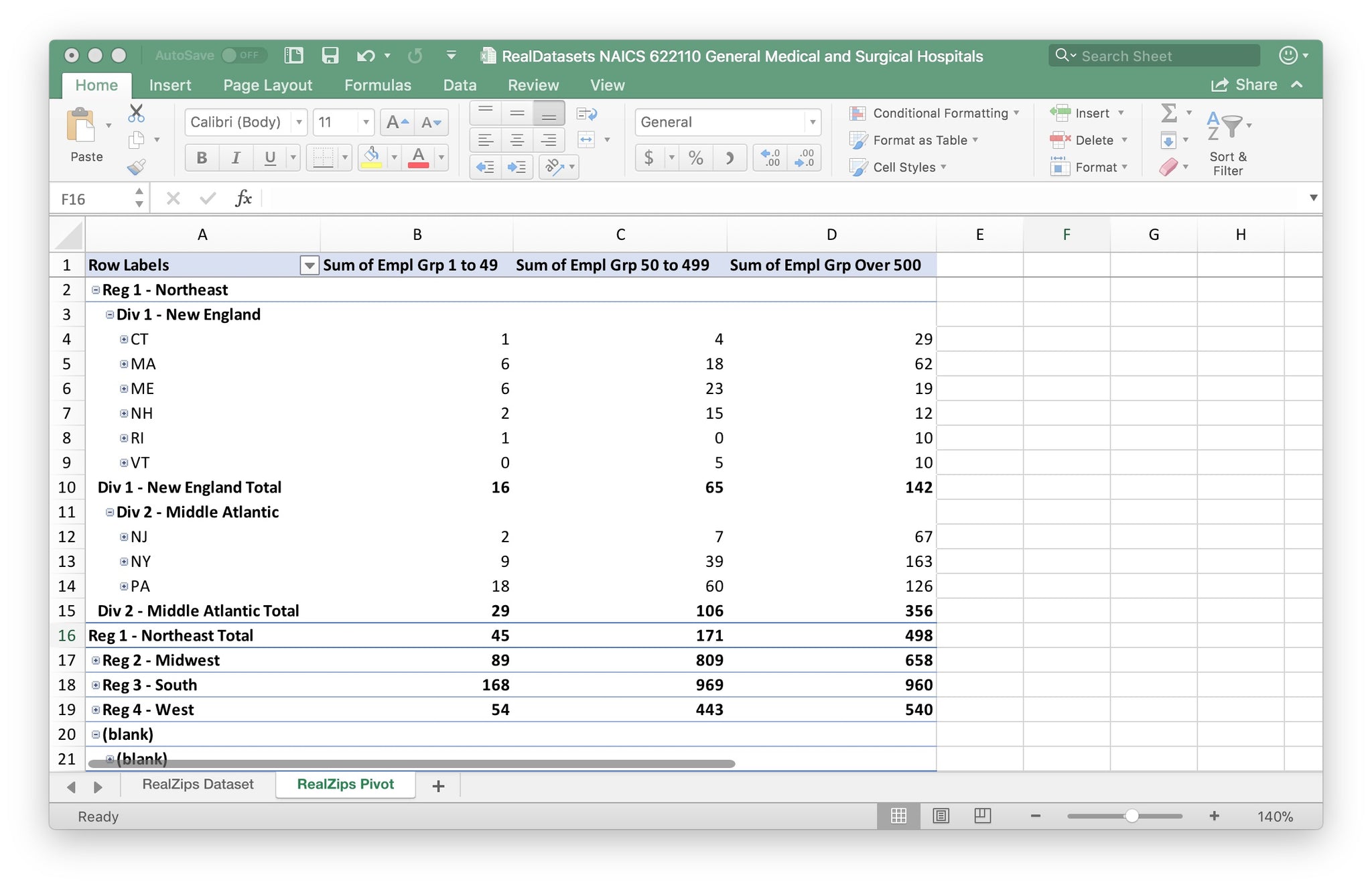This screenshot has width=1372, height=888.
Task: Click the Share button
Action: (1244, 85)
